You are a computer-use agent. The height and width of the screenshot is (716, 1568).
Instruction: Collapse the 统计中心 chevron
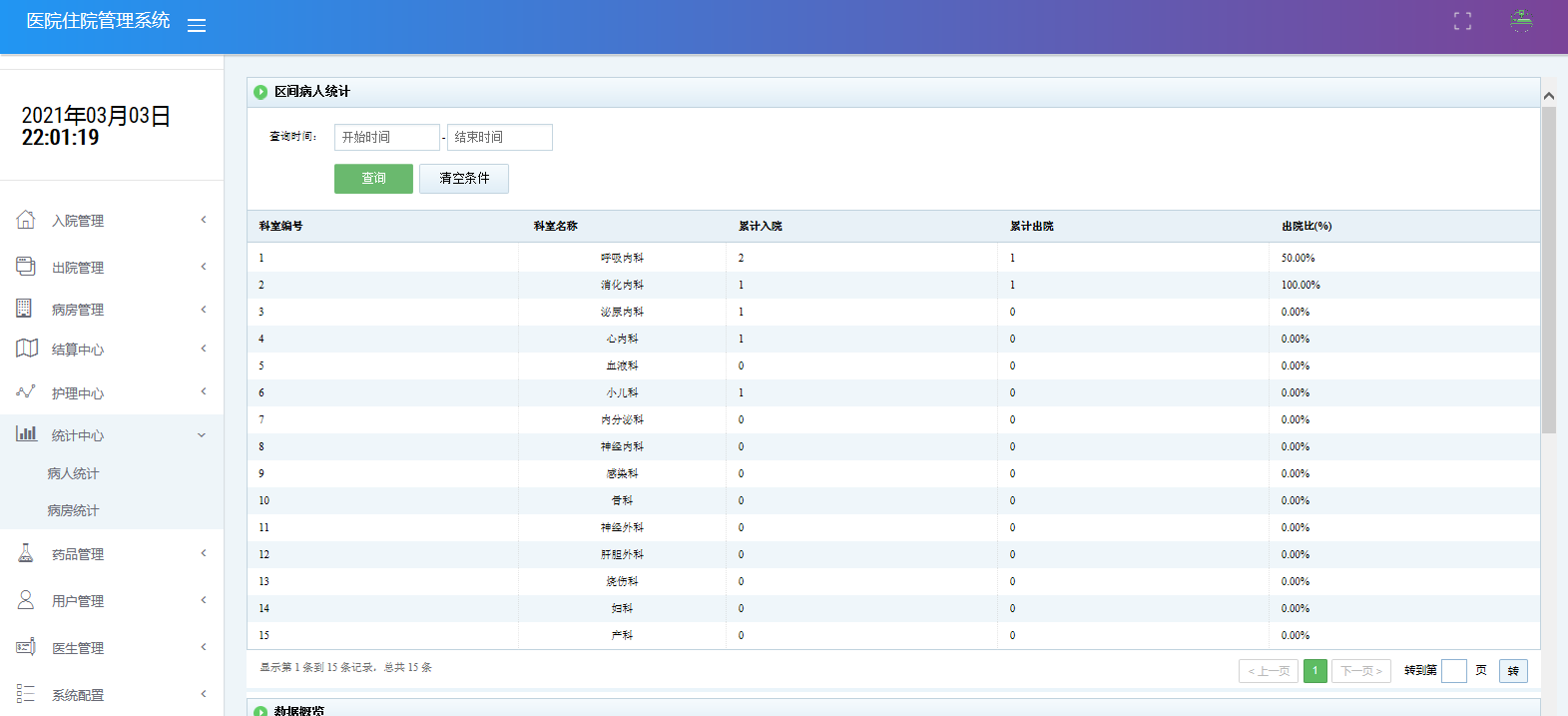tap(202, 435)
